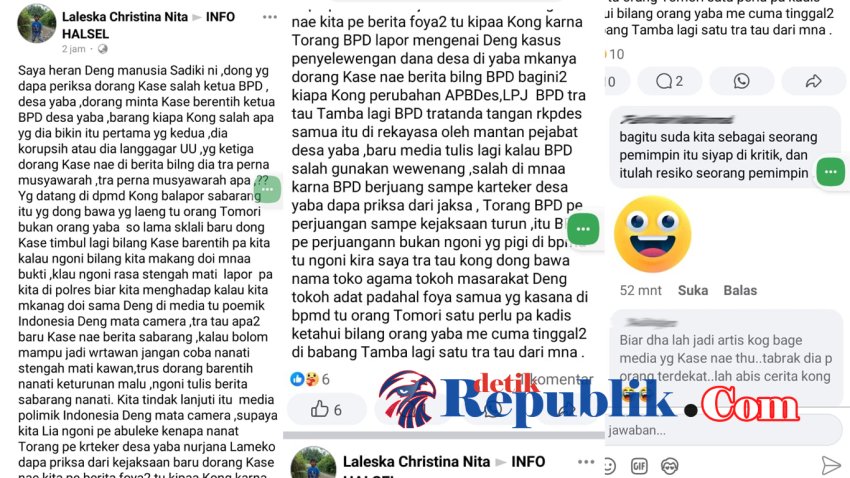
Task: Open the large smiley sticker comment
Action: tap(653, 234)
